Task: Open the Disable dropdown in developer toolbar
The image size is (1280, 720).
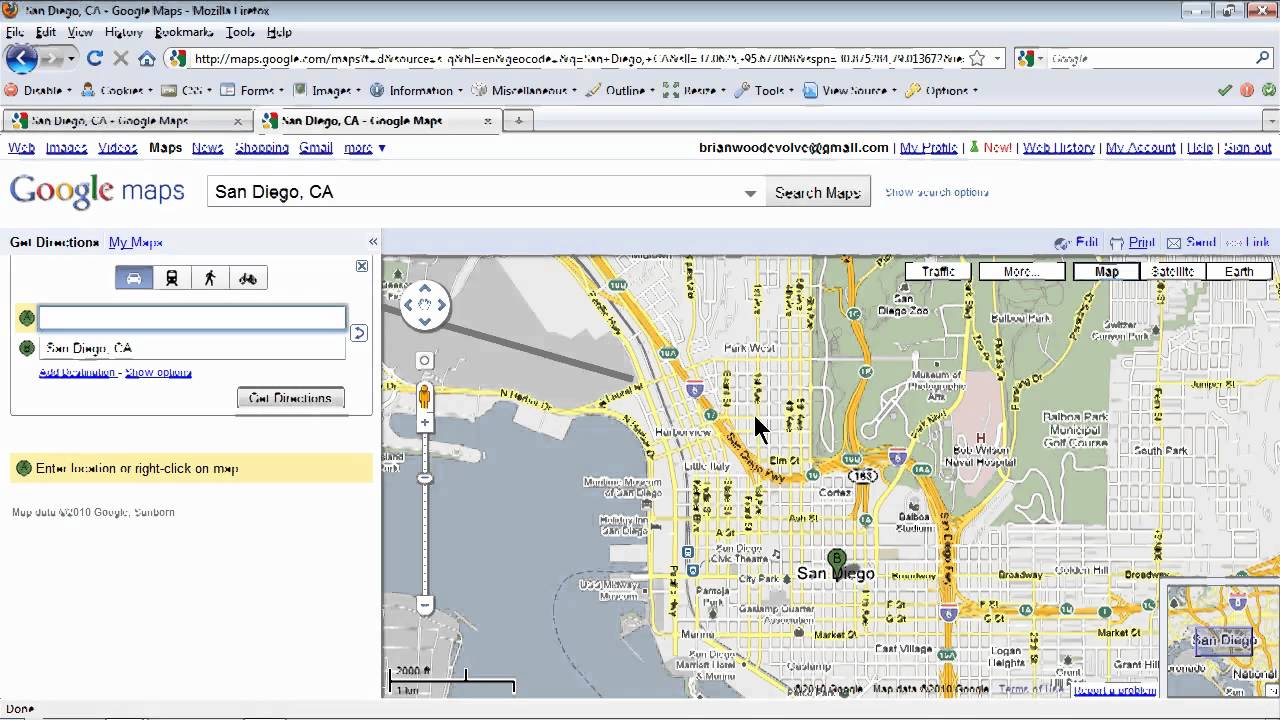Action: pos(40,90)
